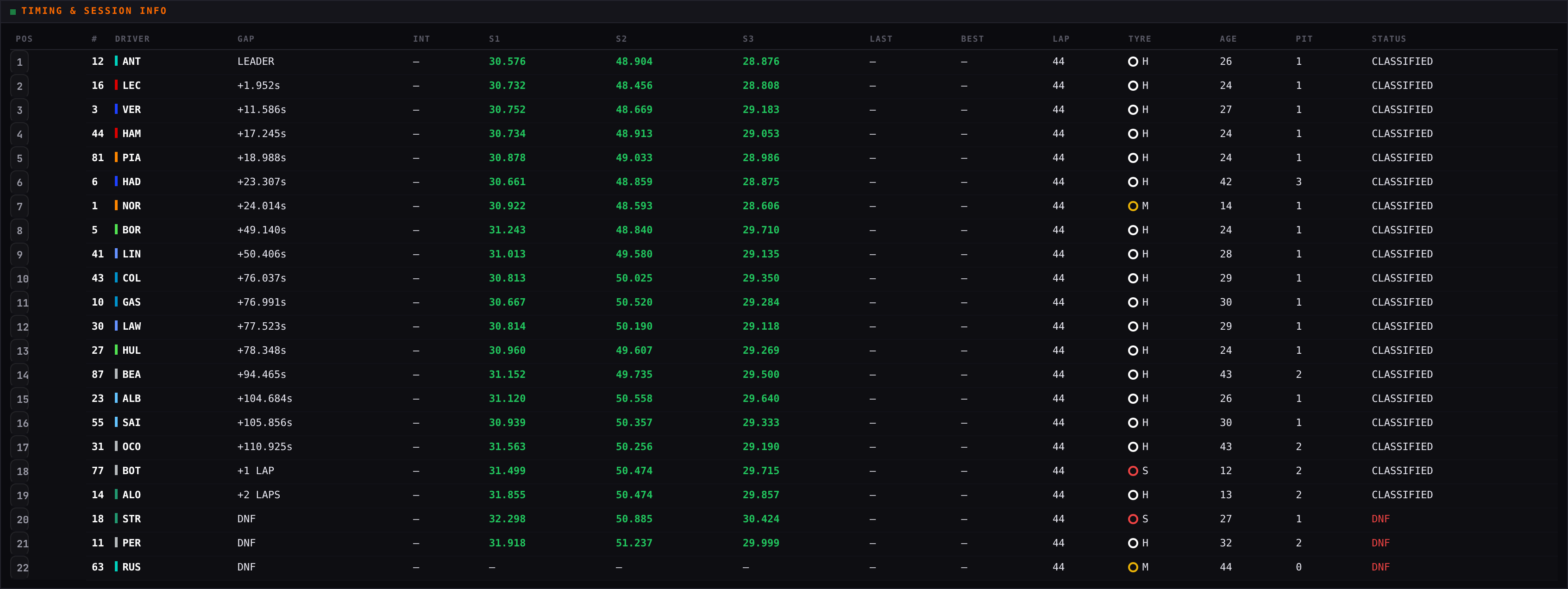Click the S1 time 30.576

tap(507, 62)
